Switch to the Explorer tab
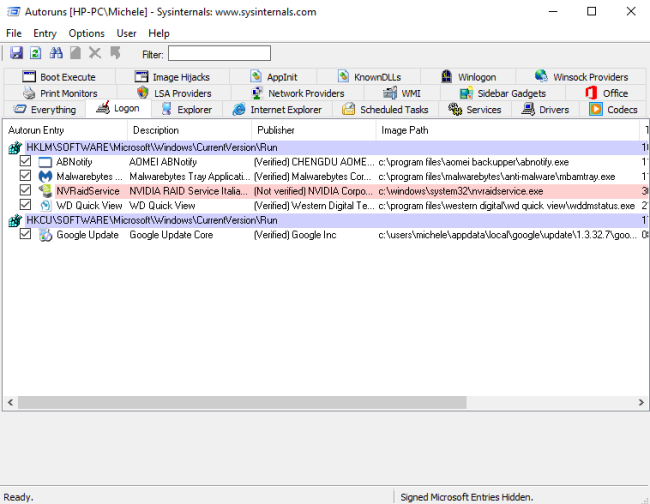This screenshot has height=504, width=650. tap(187, 109)
